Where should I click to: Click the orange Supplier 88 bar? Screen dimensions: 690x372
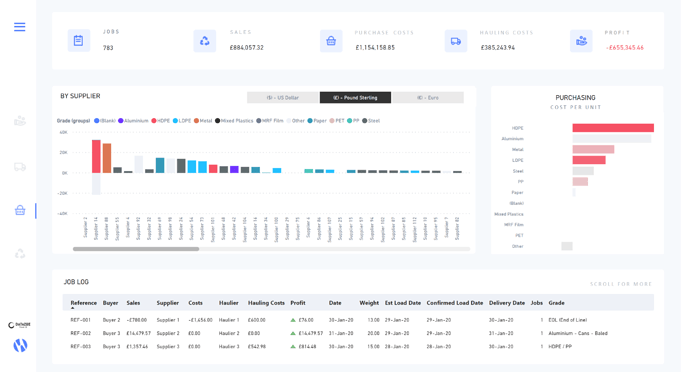tap(107, 158)
